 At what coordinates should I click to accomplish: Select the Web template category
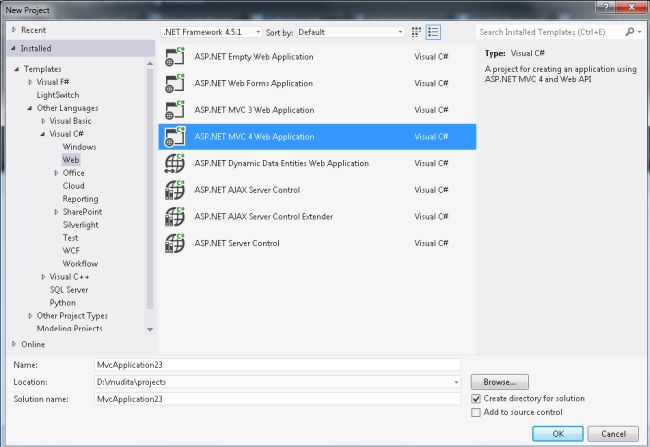point(71,160)
